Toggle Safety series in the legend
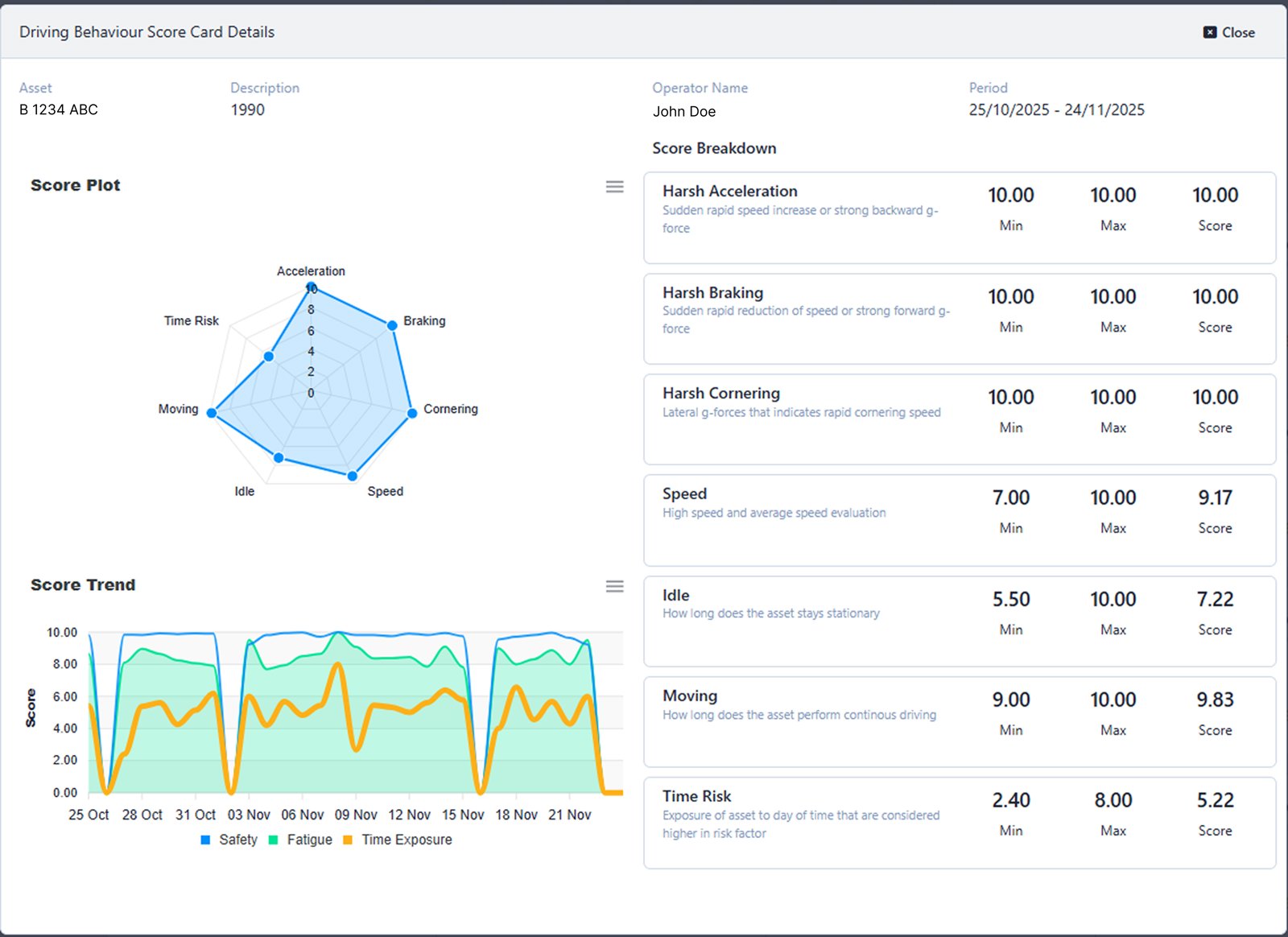The image size is (1288, 937). coord(229,840)
